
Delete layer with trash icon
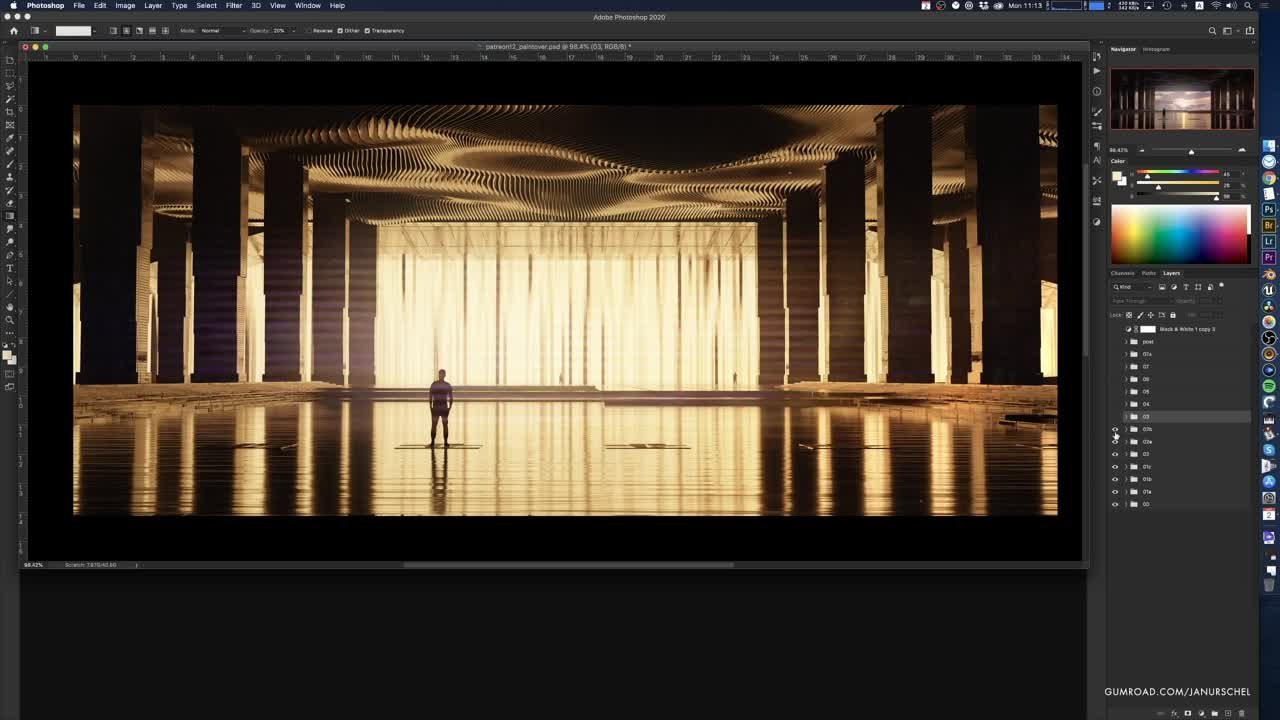(1241, 713)
